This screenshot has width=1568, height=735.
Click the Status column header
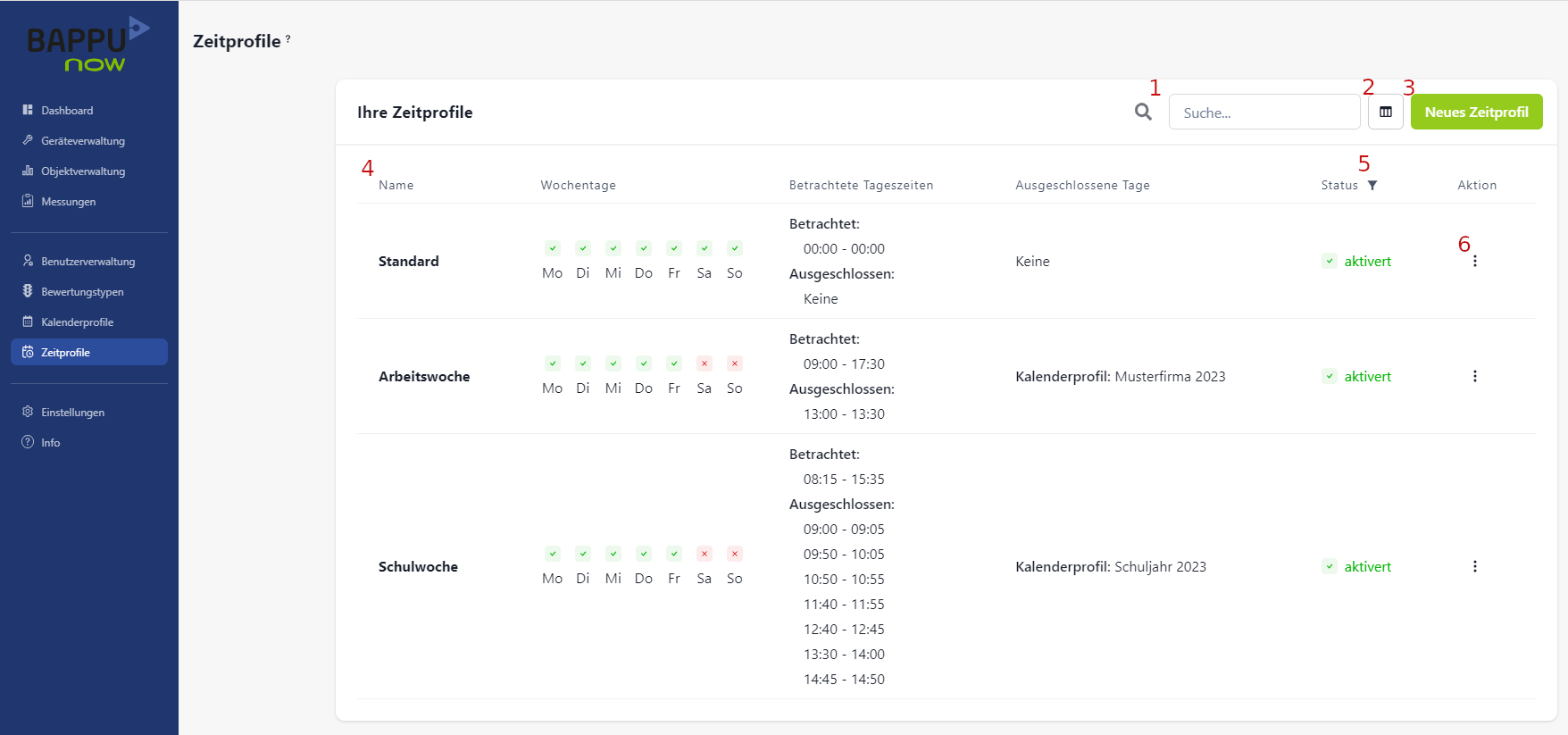[1339, 185]
